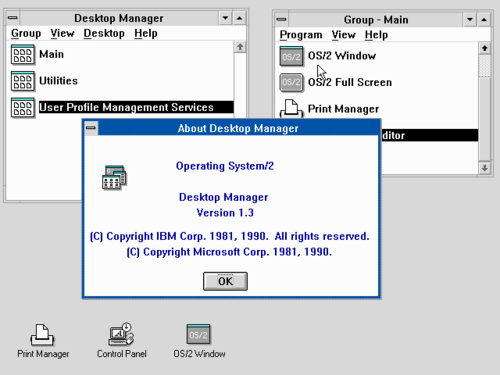Open the Group - Main system menu box

(282, 20)
